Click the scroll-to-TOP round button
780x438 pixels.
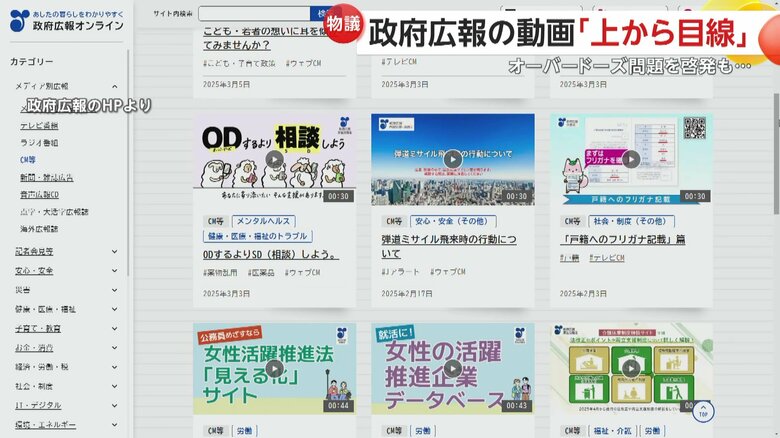[703, 410]
